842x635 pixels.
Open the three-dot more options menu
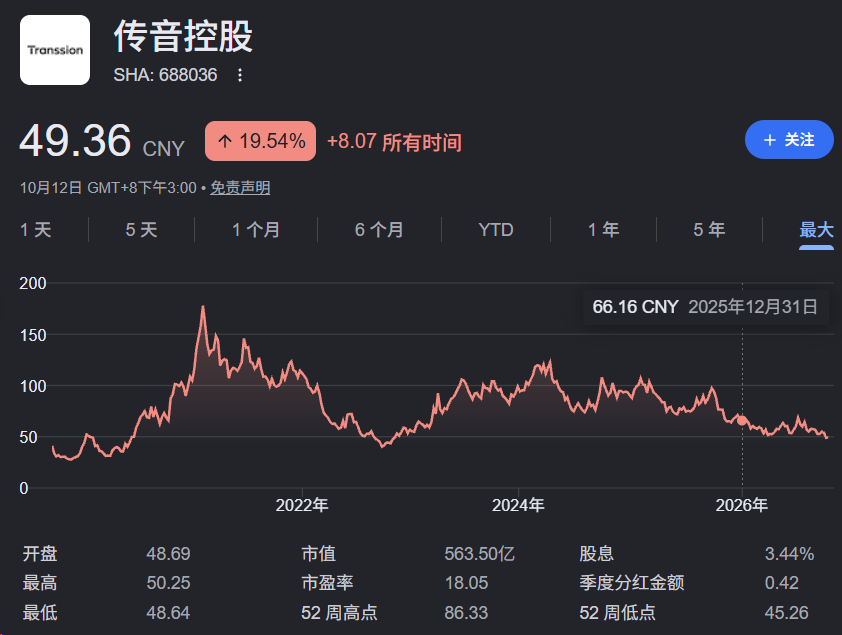pyautogui.click(x=240, y=75)
